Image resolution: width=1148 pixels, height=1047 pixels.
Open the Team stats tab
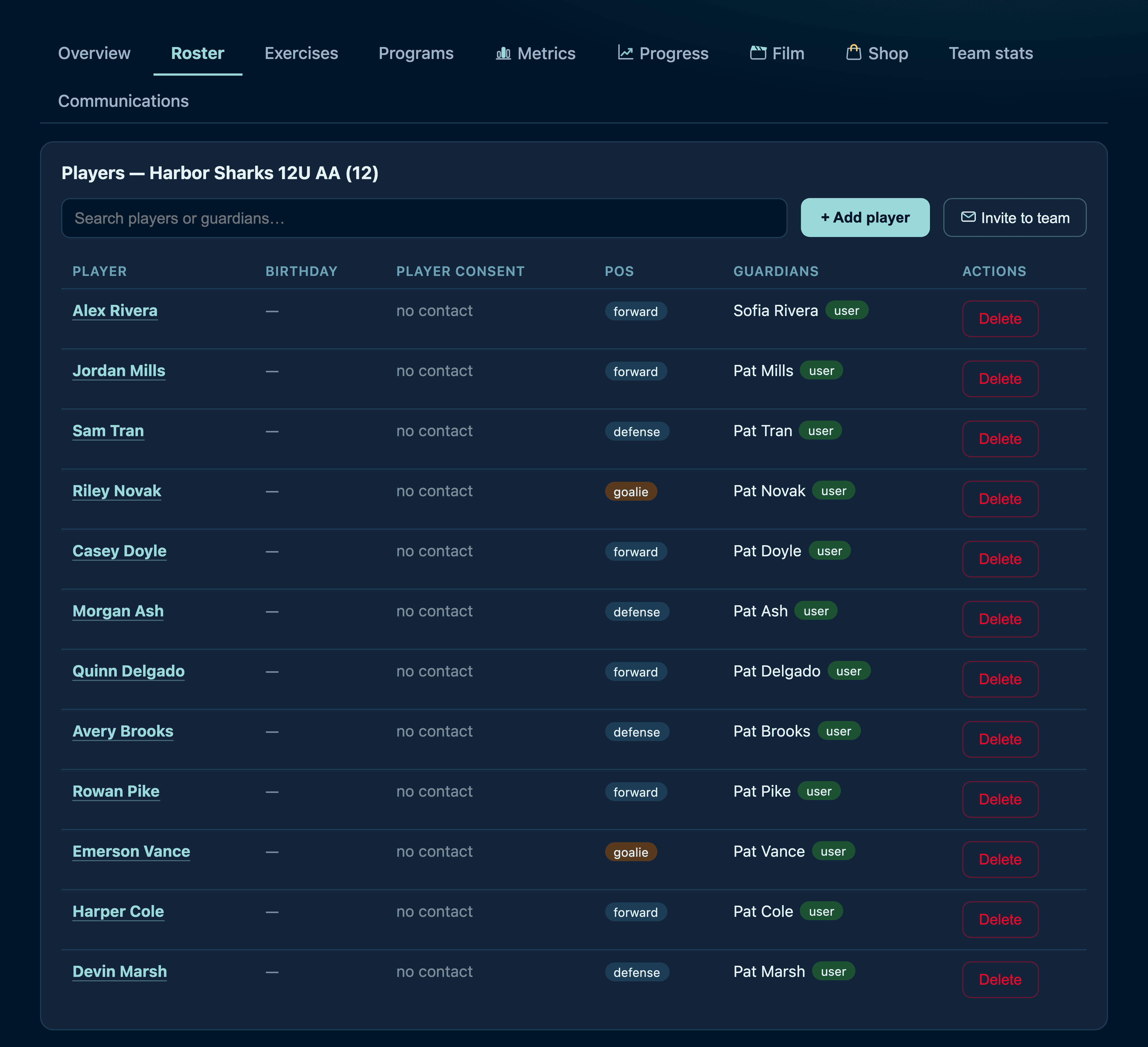point(990,54)
